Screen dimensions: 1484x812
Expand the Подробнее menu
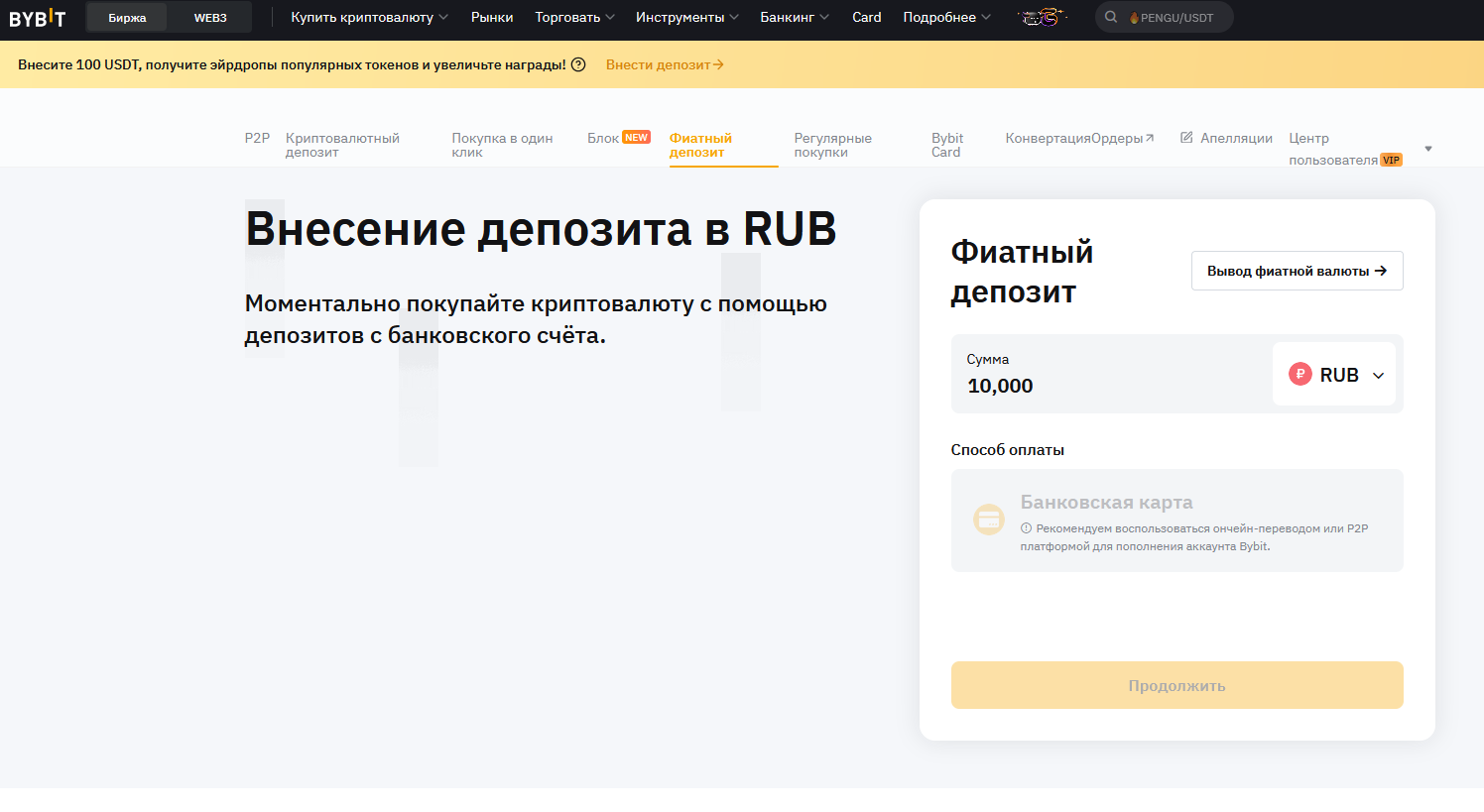[946, 18]
